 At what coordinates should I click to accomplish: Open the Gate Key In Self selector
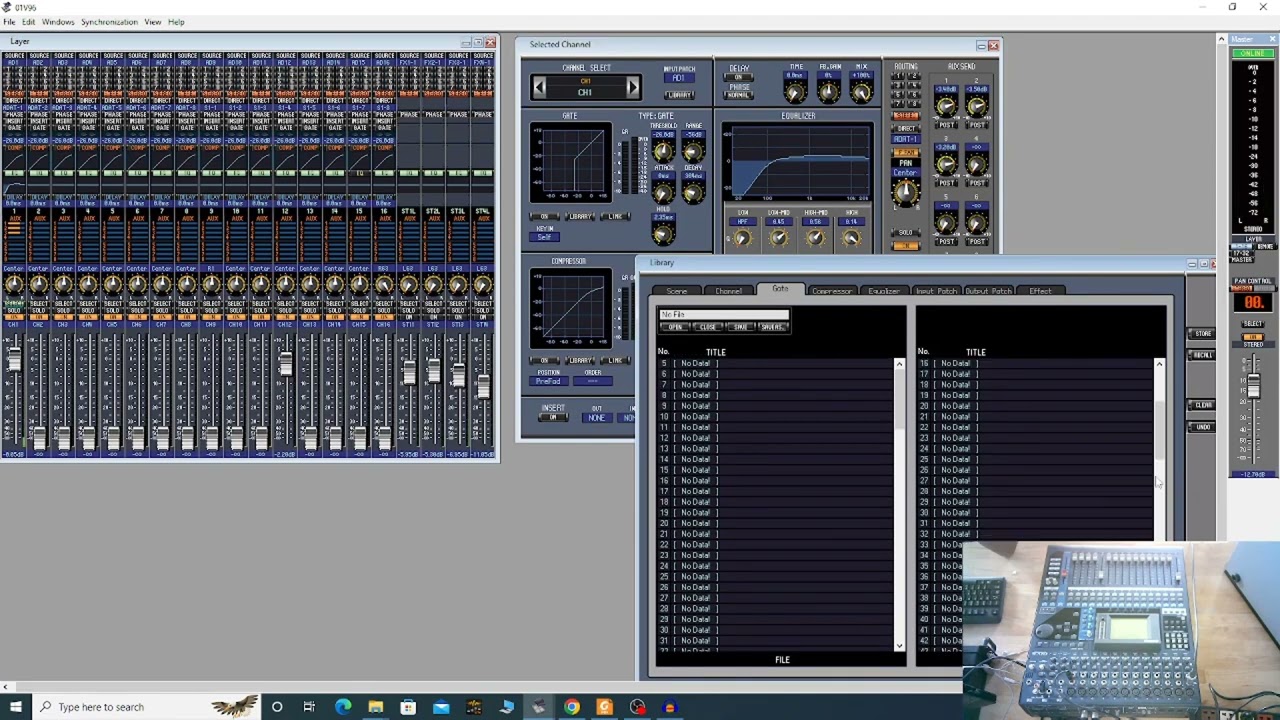coord(545,237)
